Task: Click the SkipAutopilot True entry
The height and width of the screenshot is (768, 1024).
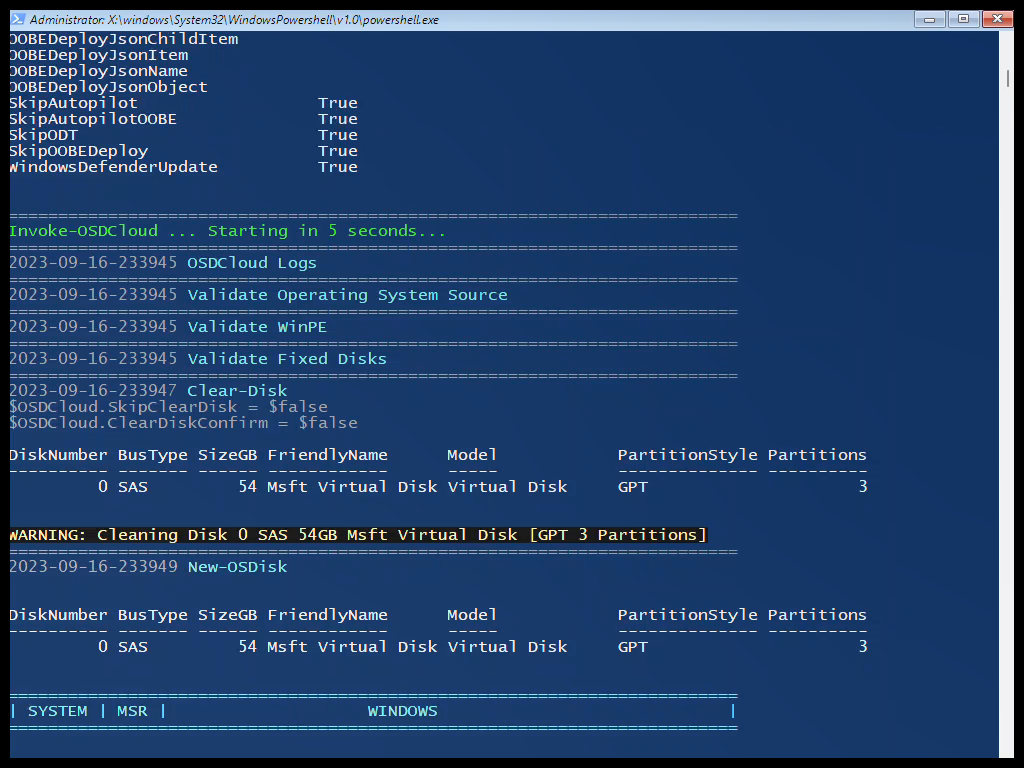Action: [x=73, y=102]
